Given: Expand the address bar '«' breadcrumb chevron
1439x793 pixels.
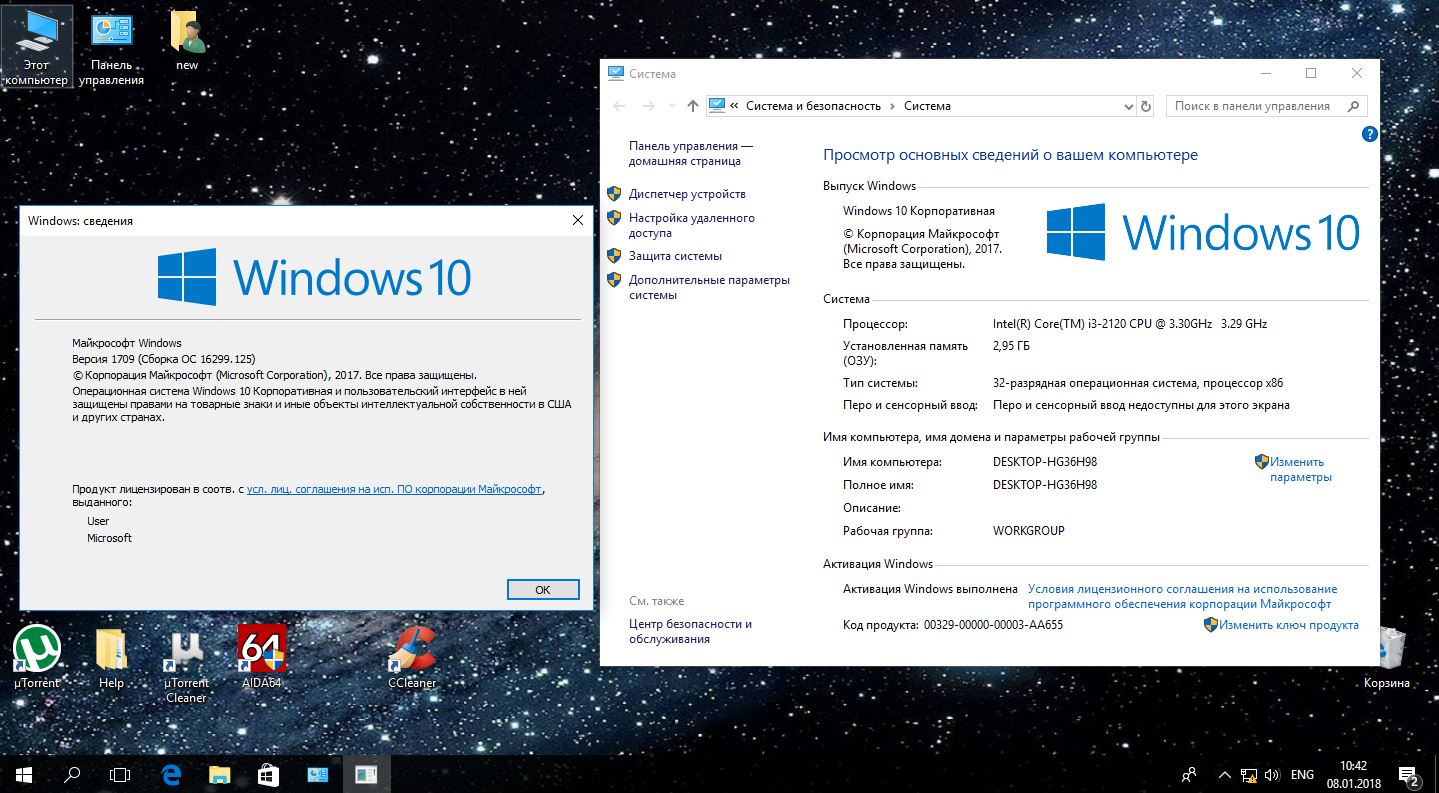Looking at the screenshot, I should [735, 106].
